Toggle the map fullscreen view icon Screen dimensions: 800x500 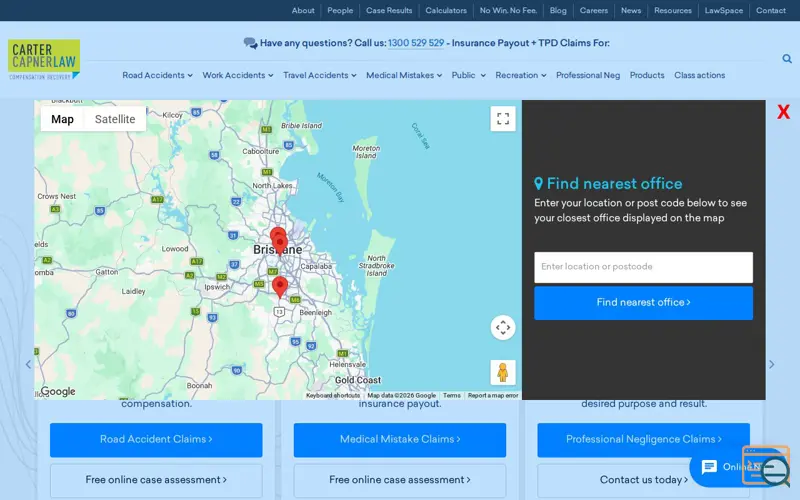tap(503, 119)
